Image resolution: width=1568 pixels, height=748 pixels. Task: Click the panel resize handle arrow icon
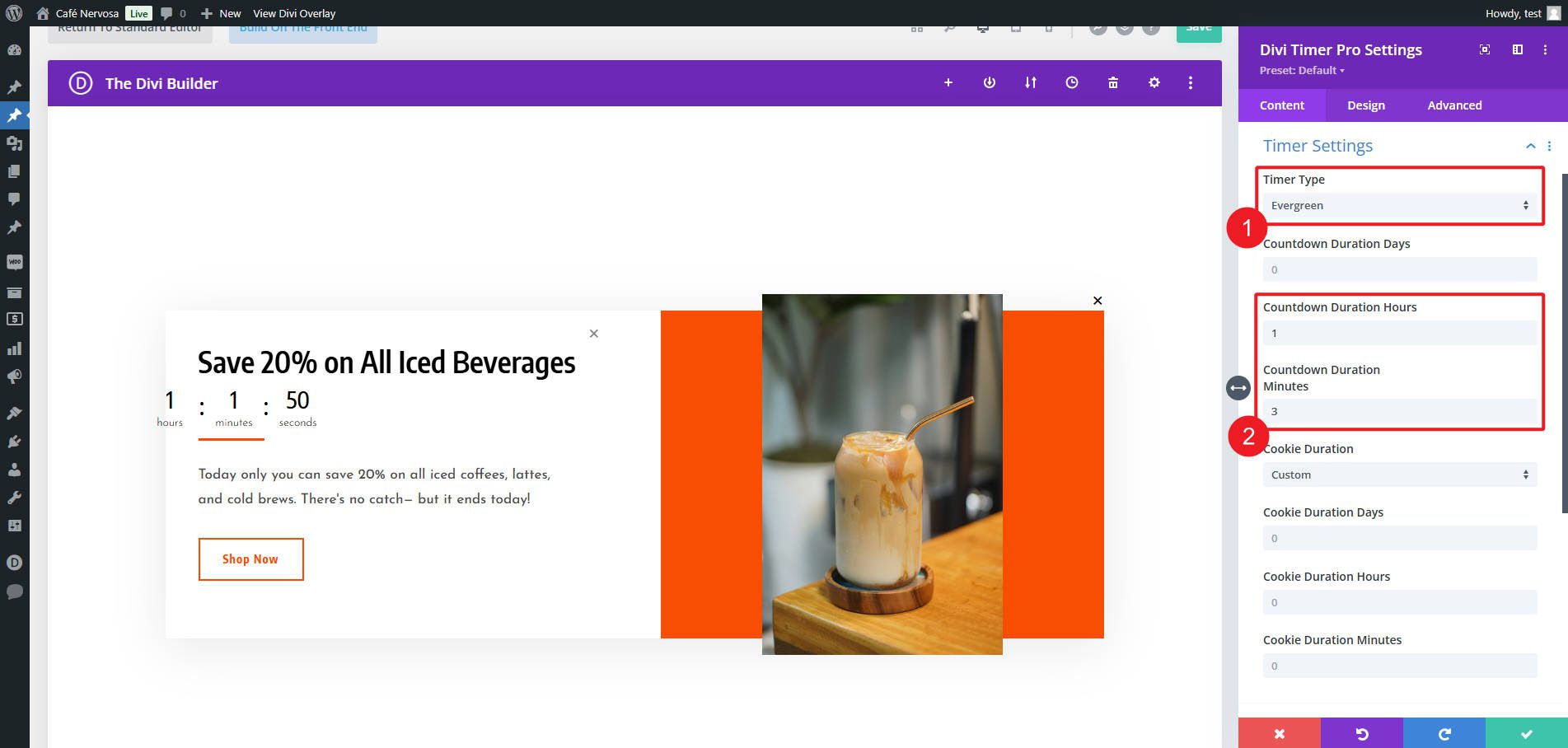1238,388
